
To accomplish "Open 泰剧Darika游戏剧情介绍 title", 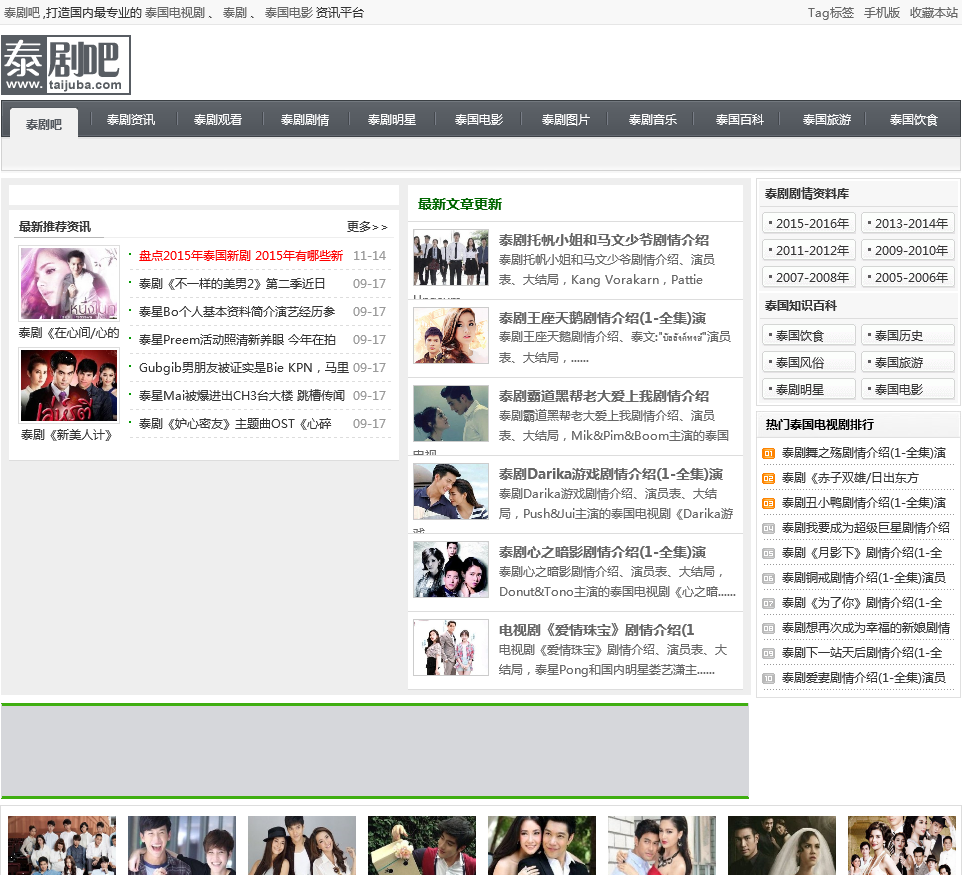I will [611, 474].
